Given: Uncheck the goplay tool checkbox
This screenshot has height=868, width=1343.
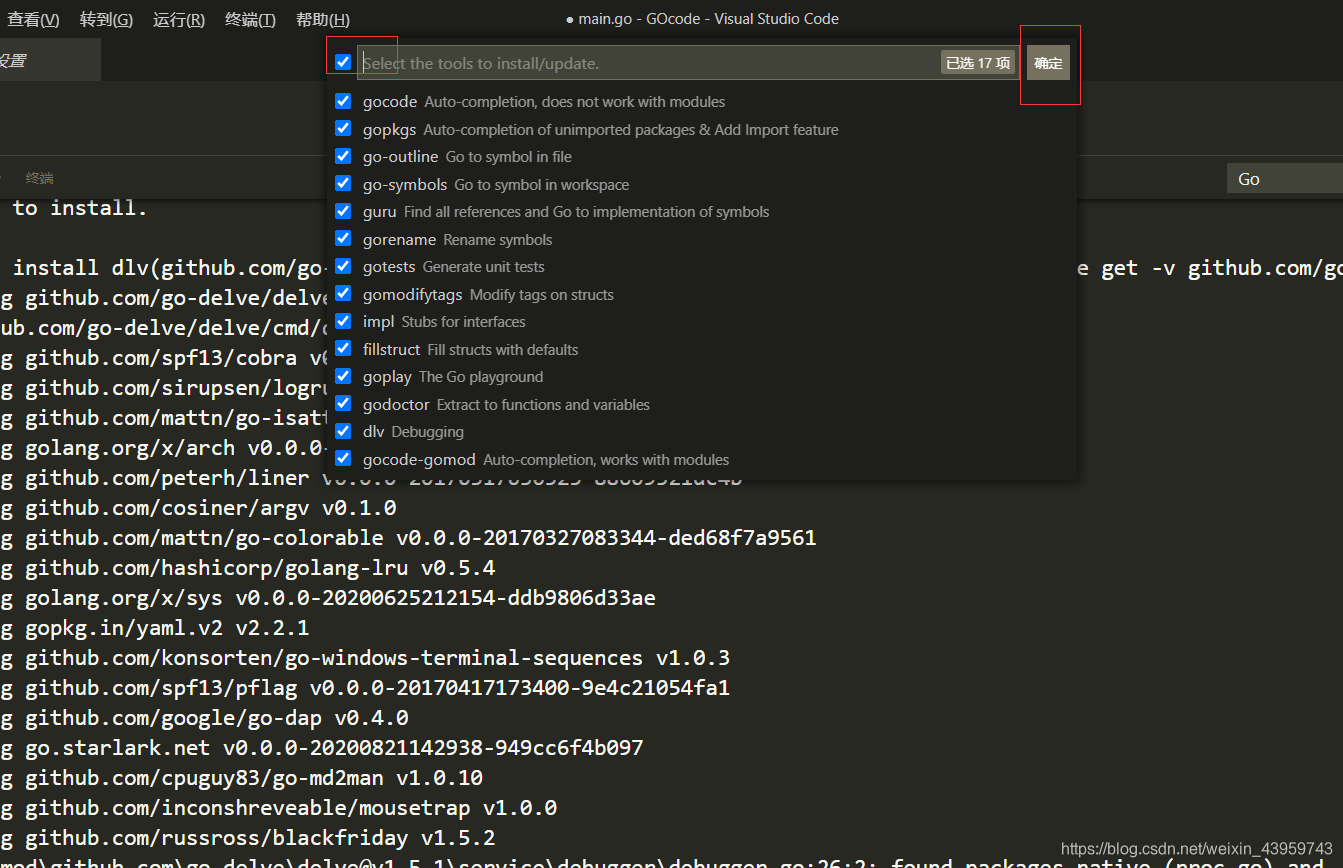Looking at the screenshot, I should click(343, 376).
